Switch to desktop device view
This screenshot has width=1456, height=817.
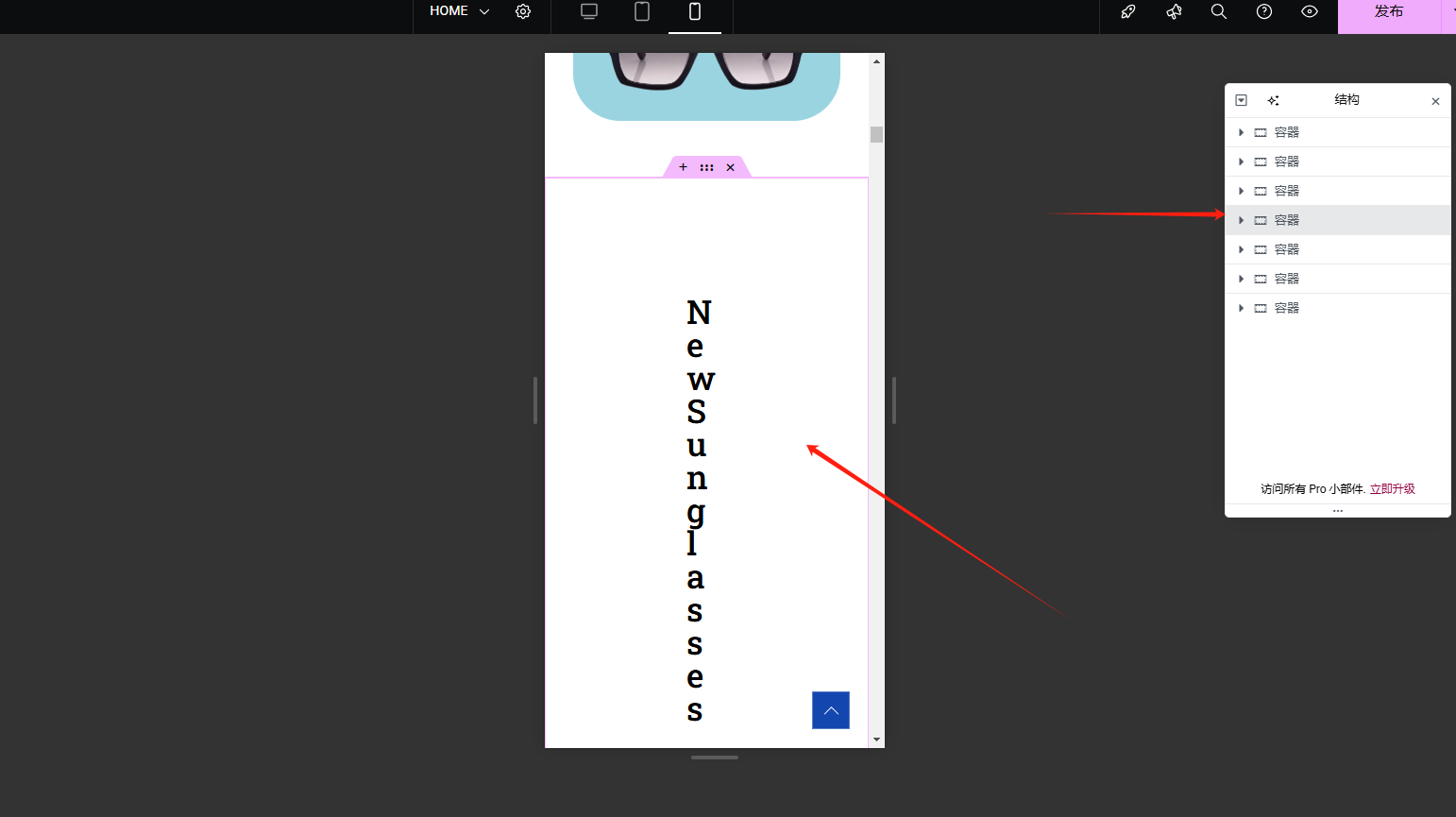click(x=589, y=11)
